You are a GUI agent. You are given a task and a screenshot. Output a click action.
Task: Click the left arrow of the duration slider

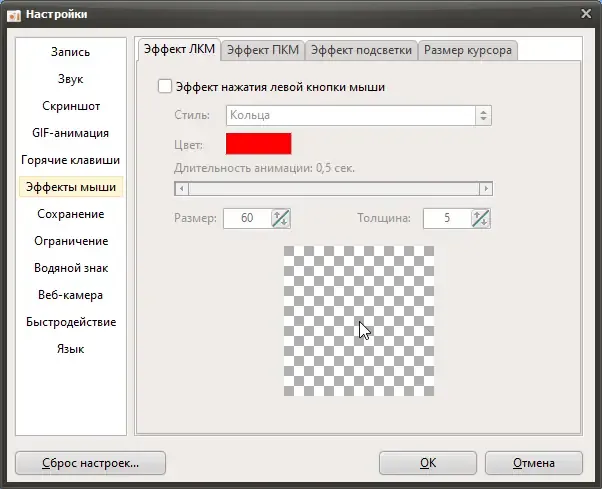coord(182,188)
